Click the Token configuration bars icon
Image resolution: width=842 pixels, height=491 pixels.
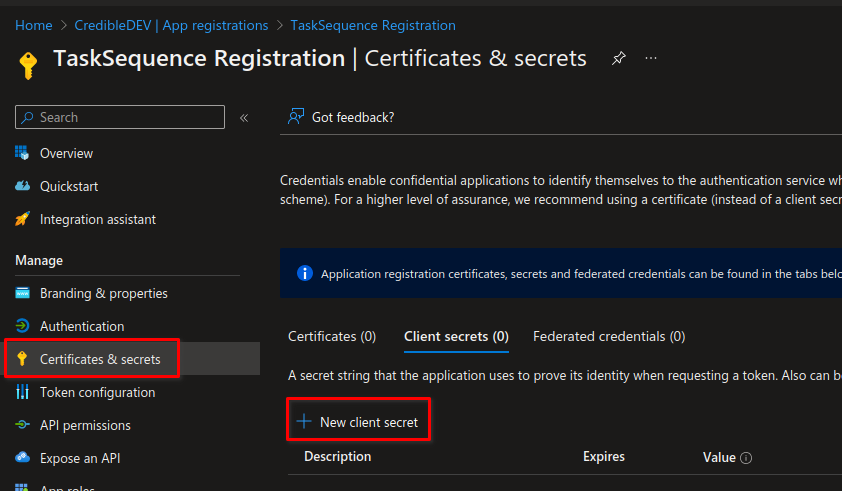coord(22,392)
